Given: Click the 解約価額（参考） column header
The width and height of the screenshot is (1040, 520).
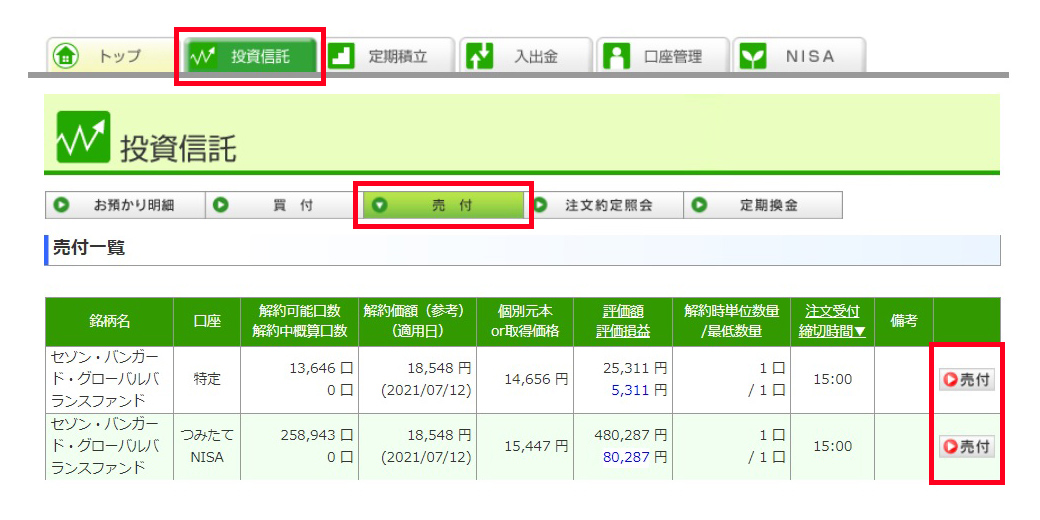Looking at the screenshot, I should [x=417, y=322].
